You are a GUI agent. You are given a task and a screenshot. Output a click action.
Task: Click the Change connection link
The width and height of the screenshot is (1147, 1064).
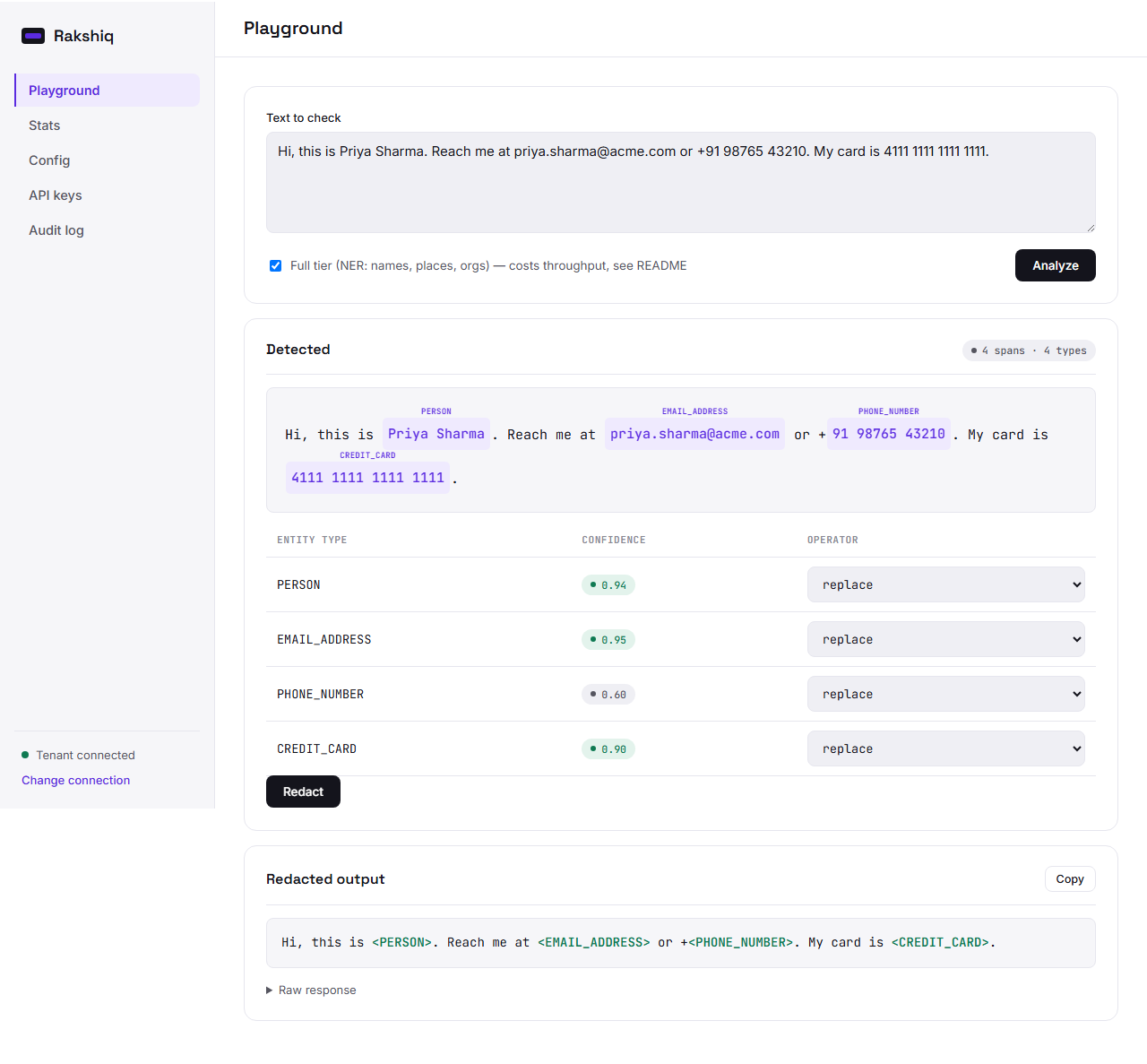(75, 781)
